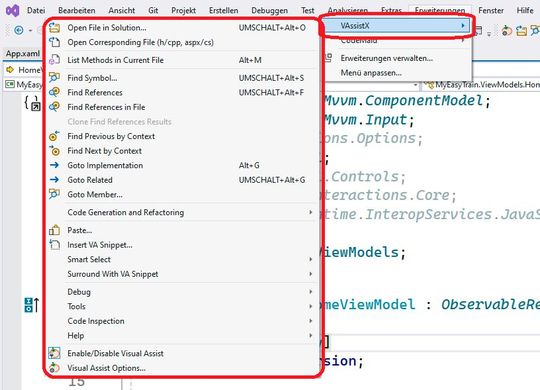Open the MyEasyTrain.ViewModels navigation dropdown
540x390 pixels.
(x=481, y=84)
